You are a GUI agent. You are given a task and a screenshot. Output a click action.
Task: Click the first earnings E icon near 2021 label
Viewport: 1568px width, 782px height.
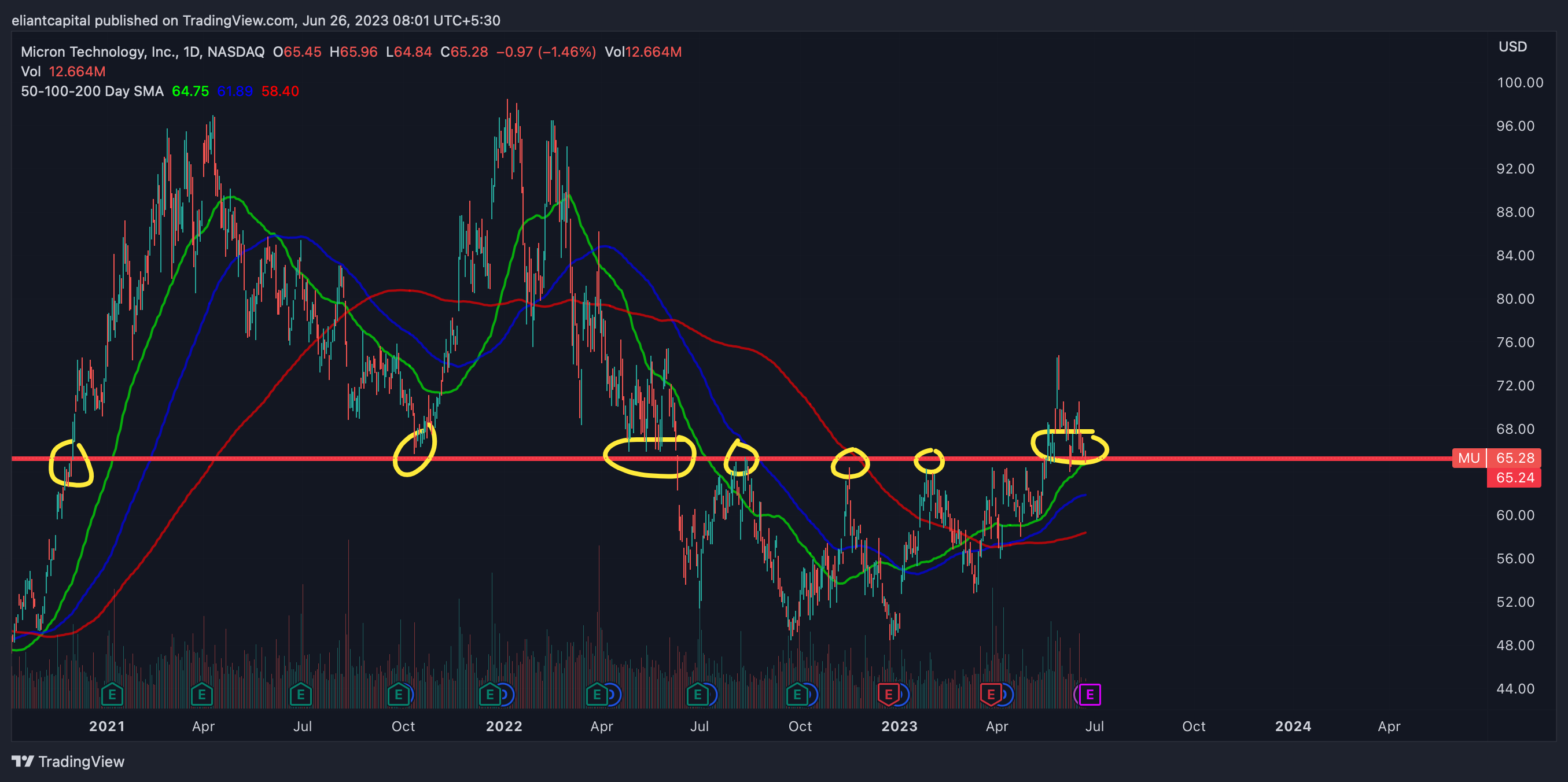pos(112,694)
